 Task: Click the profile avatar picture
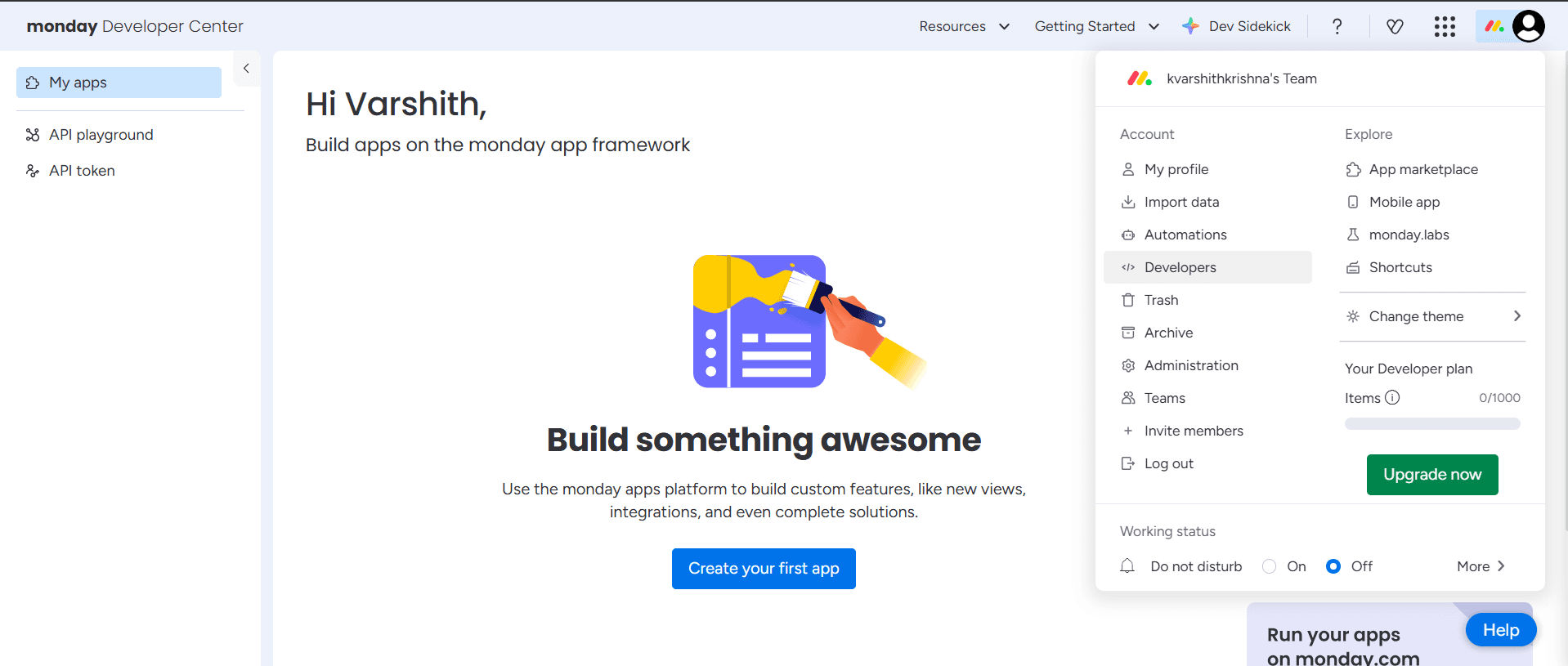(1528, 26)
